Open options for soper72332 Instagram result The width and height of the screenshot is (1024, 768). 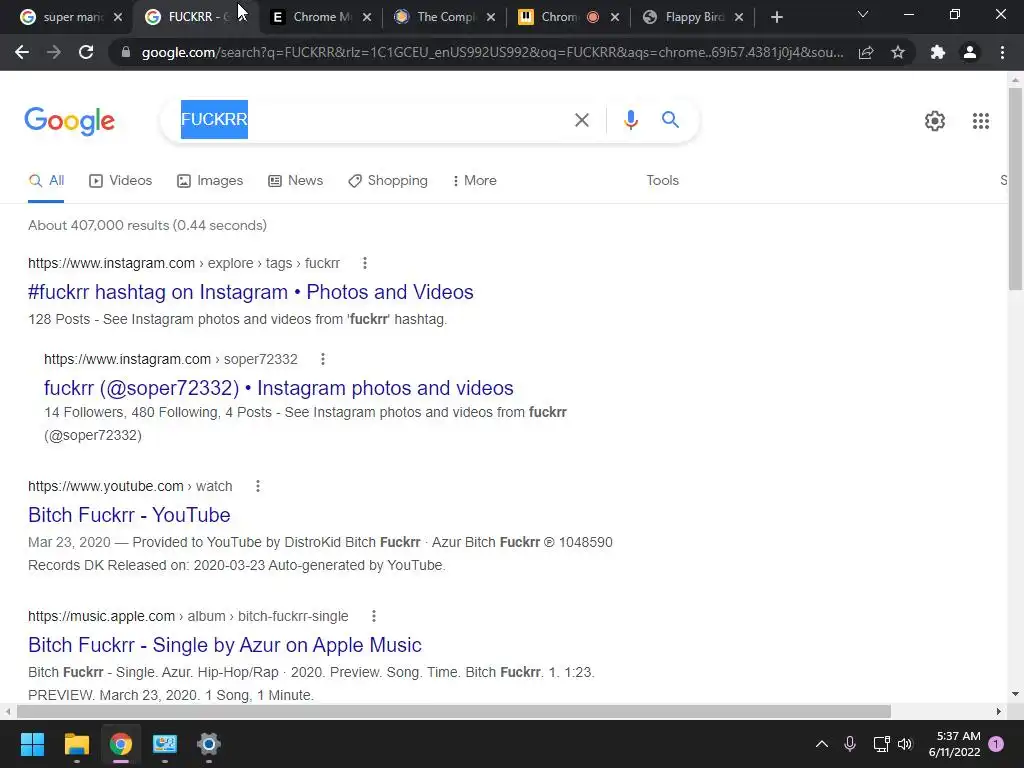tap(323, 359)
